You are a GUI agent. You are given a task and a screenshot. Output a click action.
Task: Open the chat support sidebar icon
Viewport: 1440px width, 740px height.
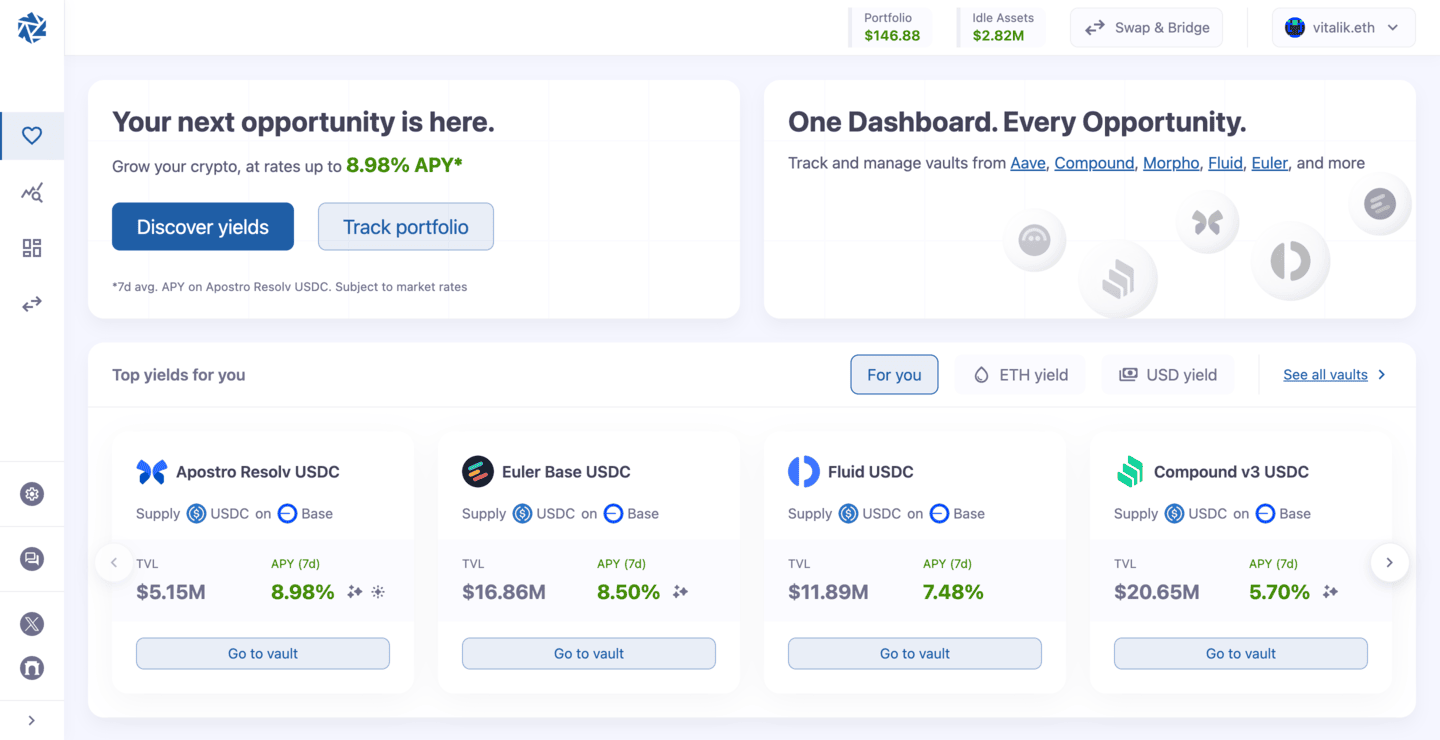tap(32, 559)
